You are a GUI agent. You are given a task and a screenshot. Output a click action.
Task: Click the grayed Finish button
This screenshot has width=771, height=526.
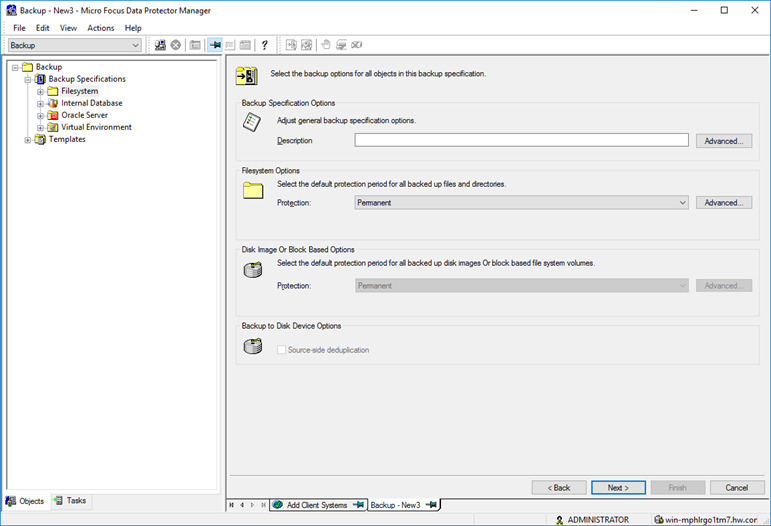pyautogui.click(x=678, y=488)
